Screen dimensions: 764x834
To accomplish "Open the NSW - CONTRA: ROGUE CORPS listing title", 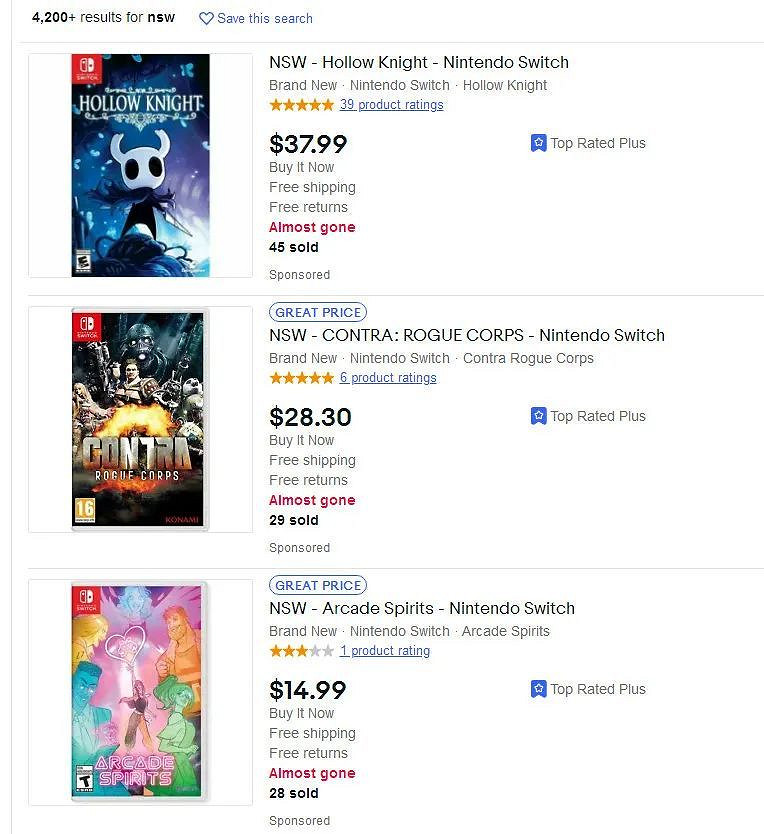I will pos(466,335).
